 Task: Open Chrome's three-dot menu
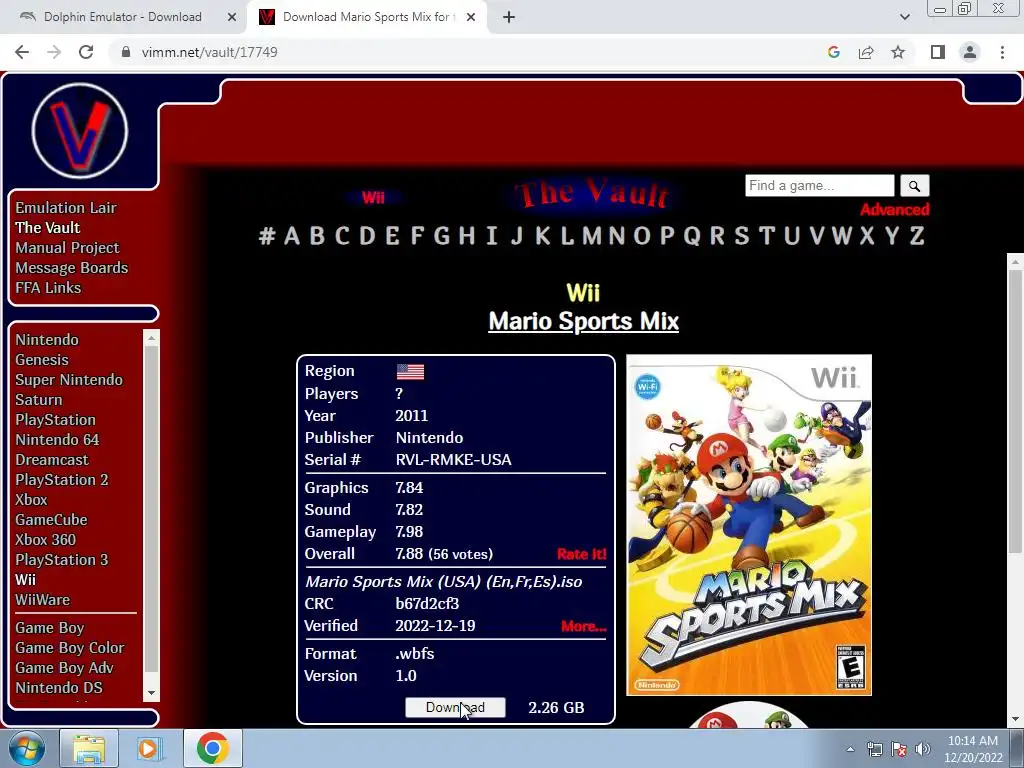[1002, 52]
